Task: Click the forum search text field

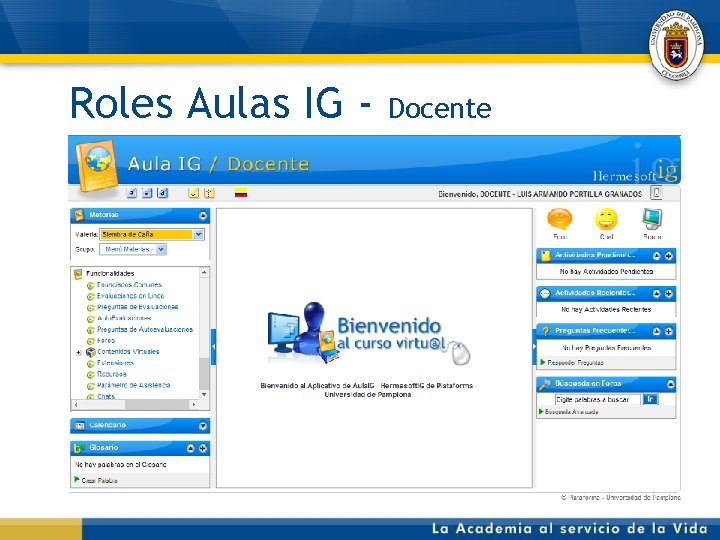Action: click(597, 399)
